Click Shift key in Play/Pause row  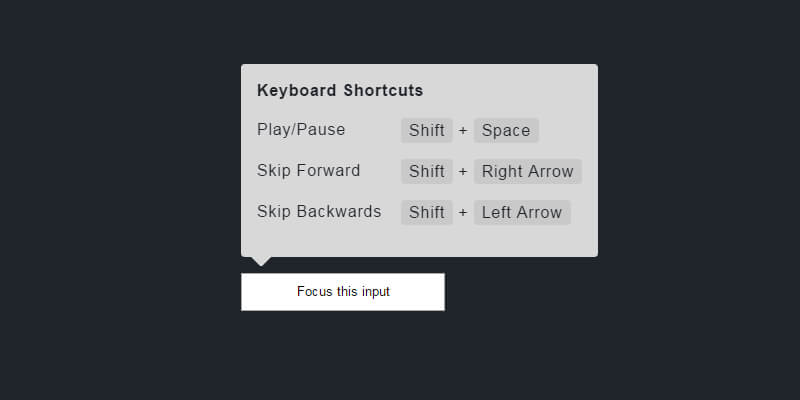[x=427, y=131]
